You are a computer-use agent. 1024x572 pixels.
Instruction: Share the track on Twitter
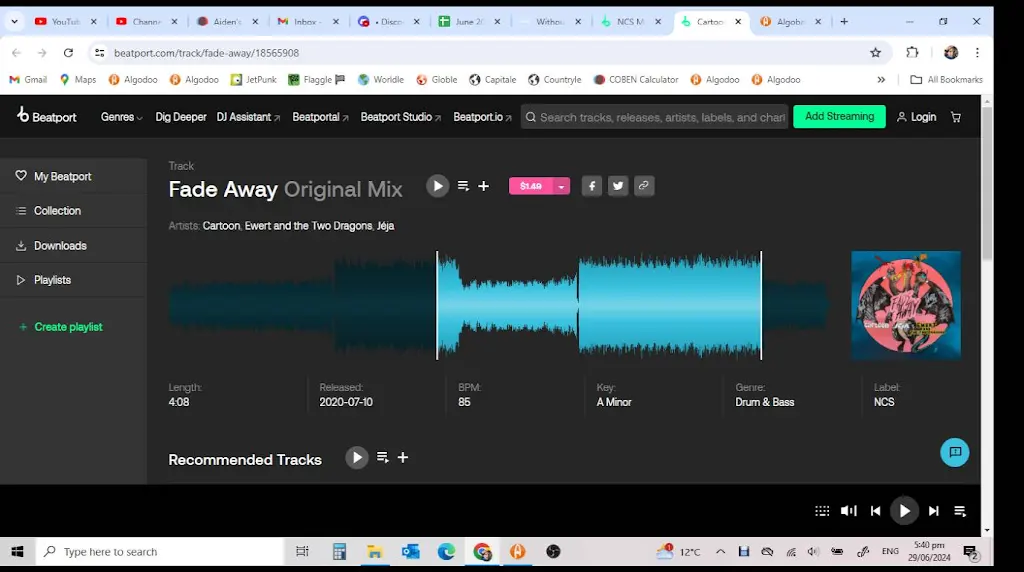tap(618, 186)
